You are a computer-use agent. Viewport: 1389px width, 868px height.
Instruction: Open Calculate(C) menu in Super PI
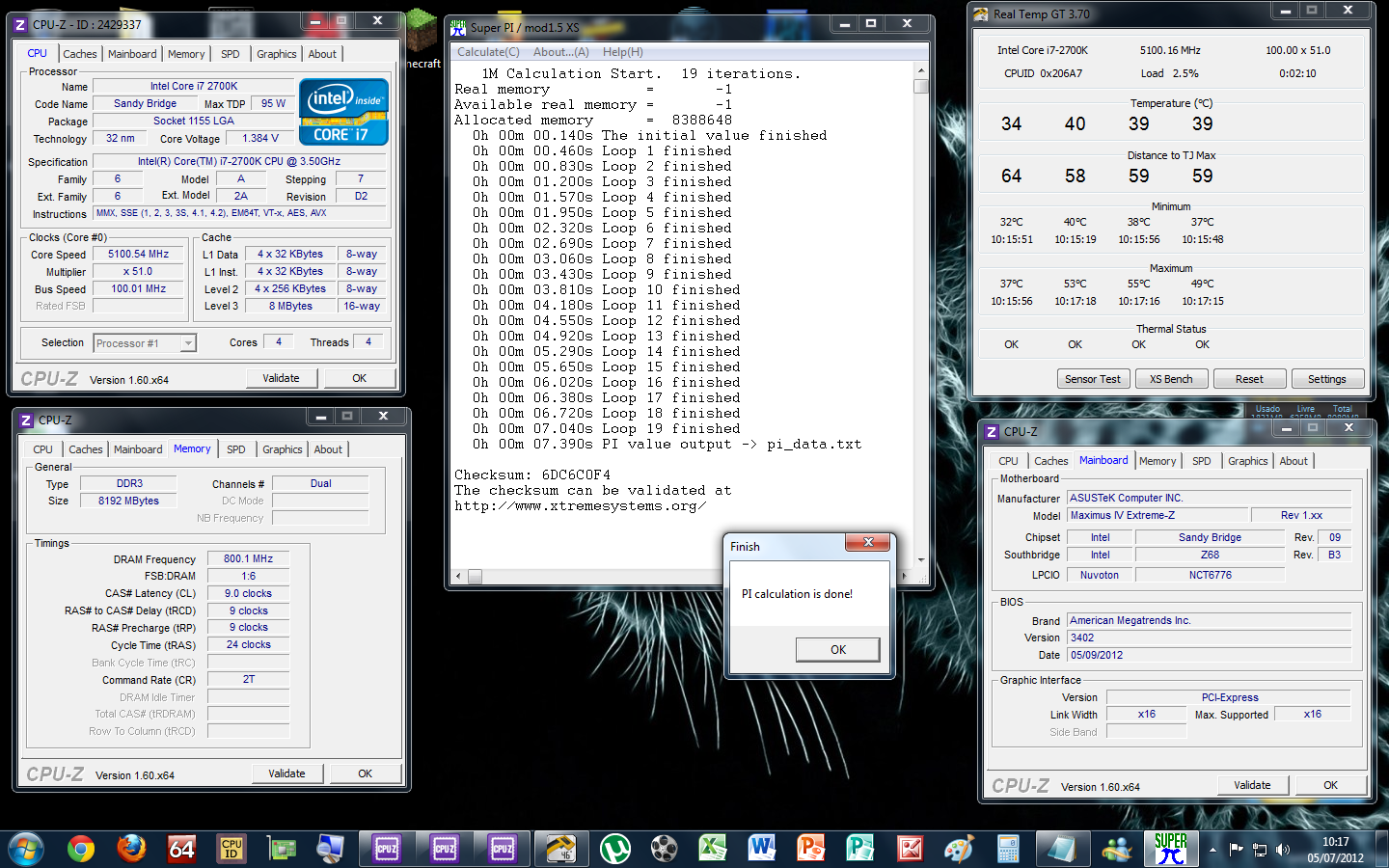[x=488, y=52]
